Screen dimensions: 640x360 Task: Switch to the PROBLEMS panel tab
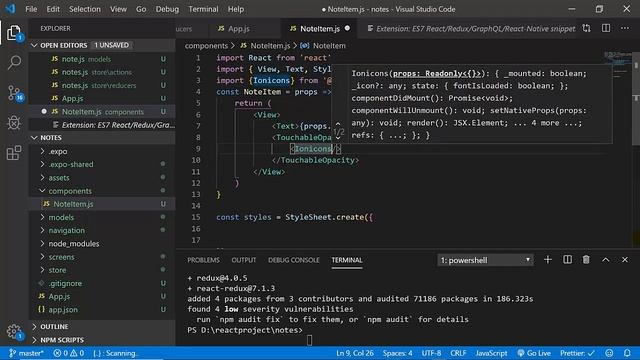click(x=203, y=260)
